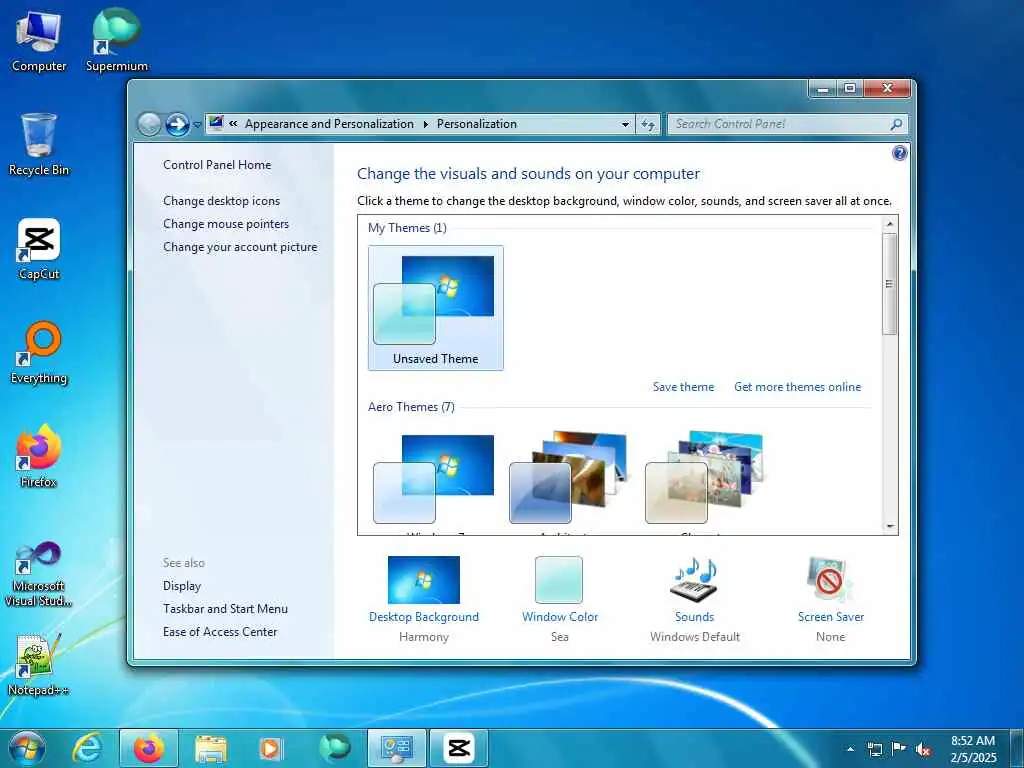Image resolution: width=1024 pixels, height=768 pixels.
Task: Expand the arrow after Appearance and Personalization
Action: click(x=425, y=124)
